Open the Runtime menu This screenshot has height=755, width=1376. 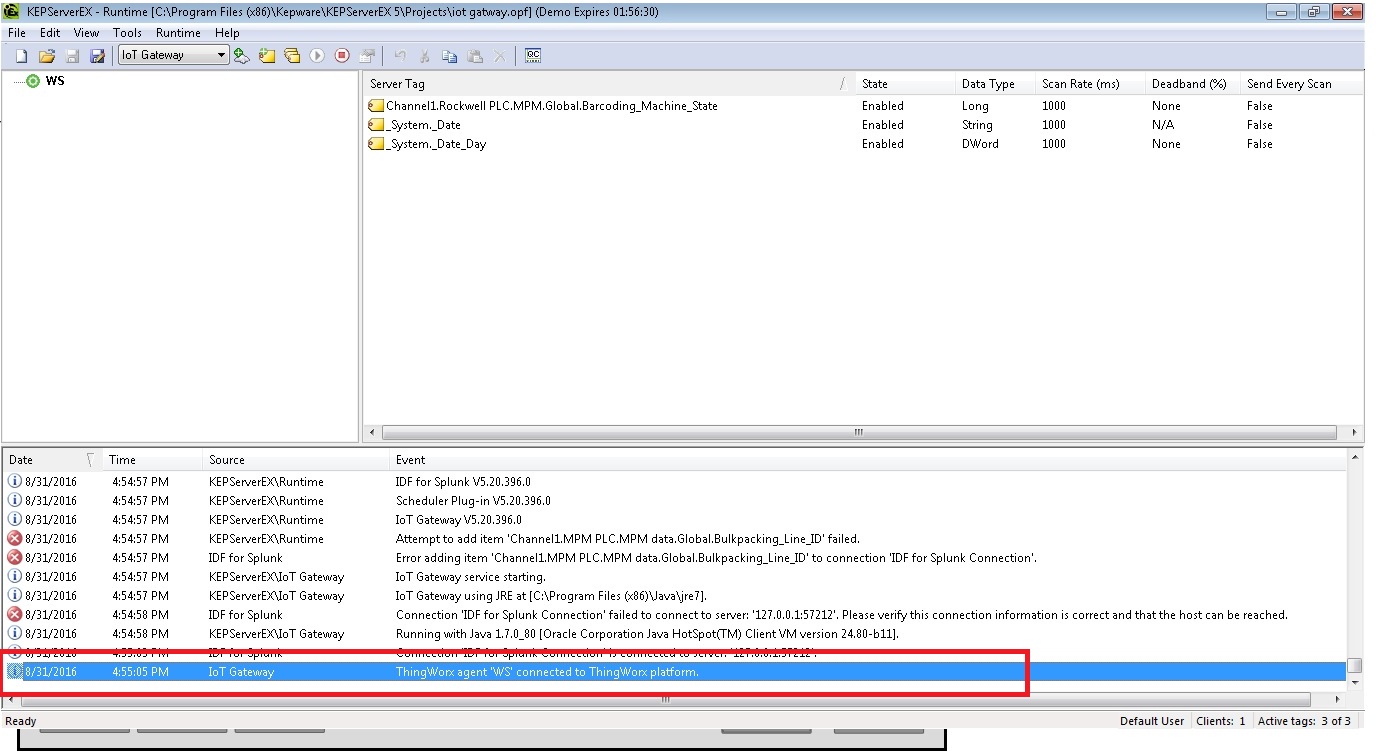point(177,32)
